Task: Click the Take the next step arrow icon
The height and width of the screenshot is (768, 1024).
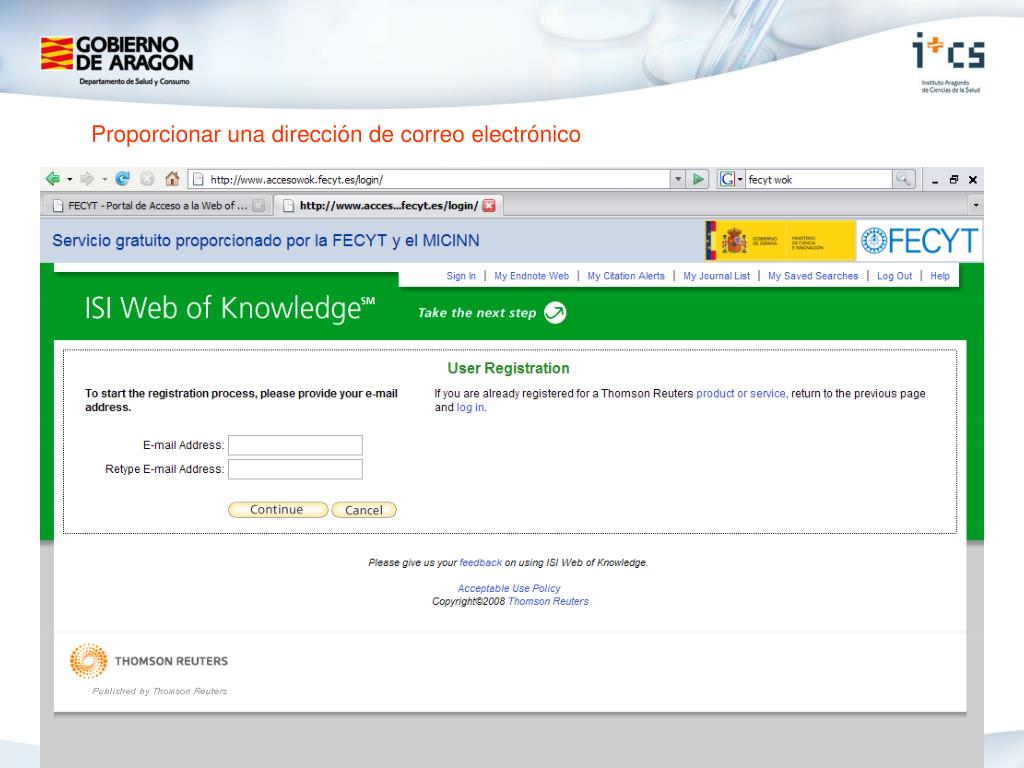Action: 555,313
